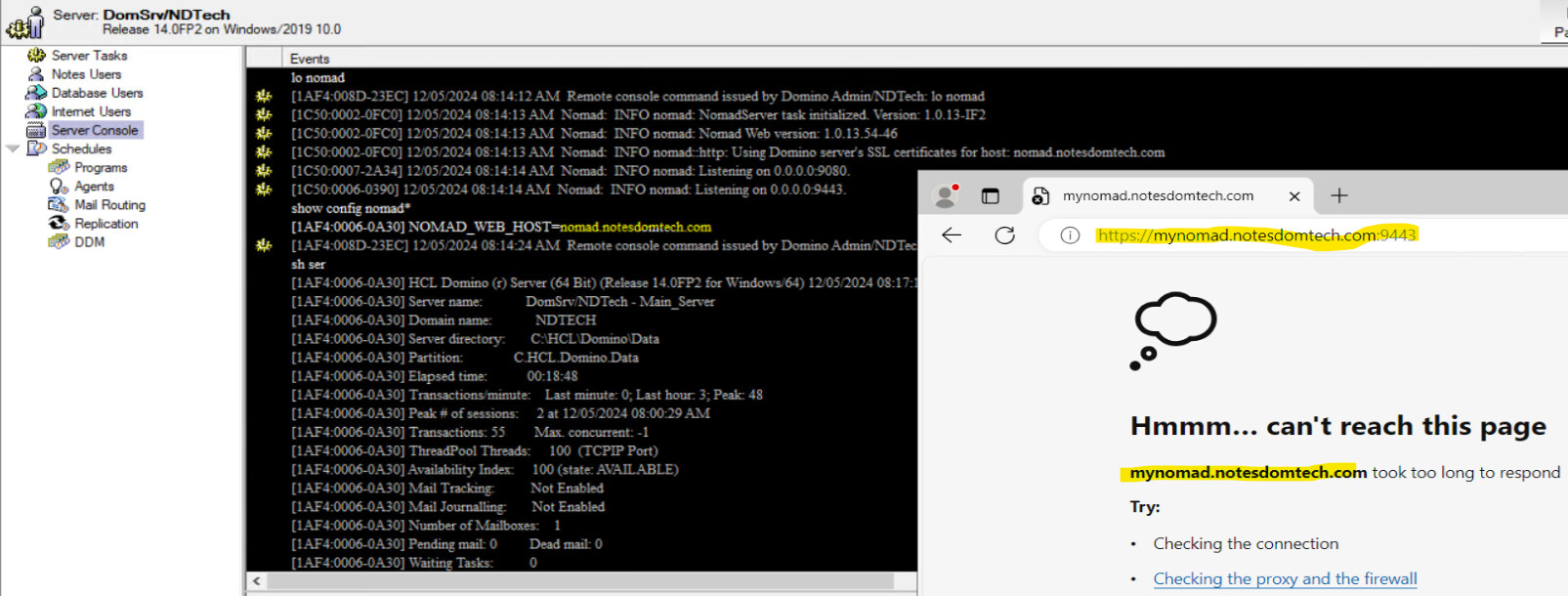Click the 'Server name: DomSrv/NDTech' line
Image resolution: width=1568 pixels, height=596 pixels.
[503, 301]
